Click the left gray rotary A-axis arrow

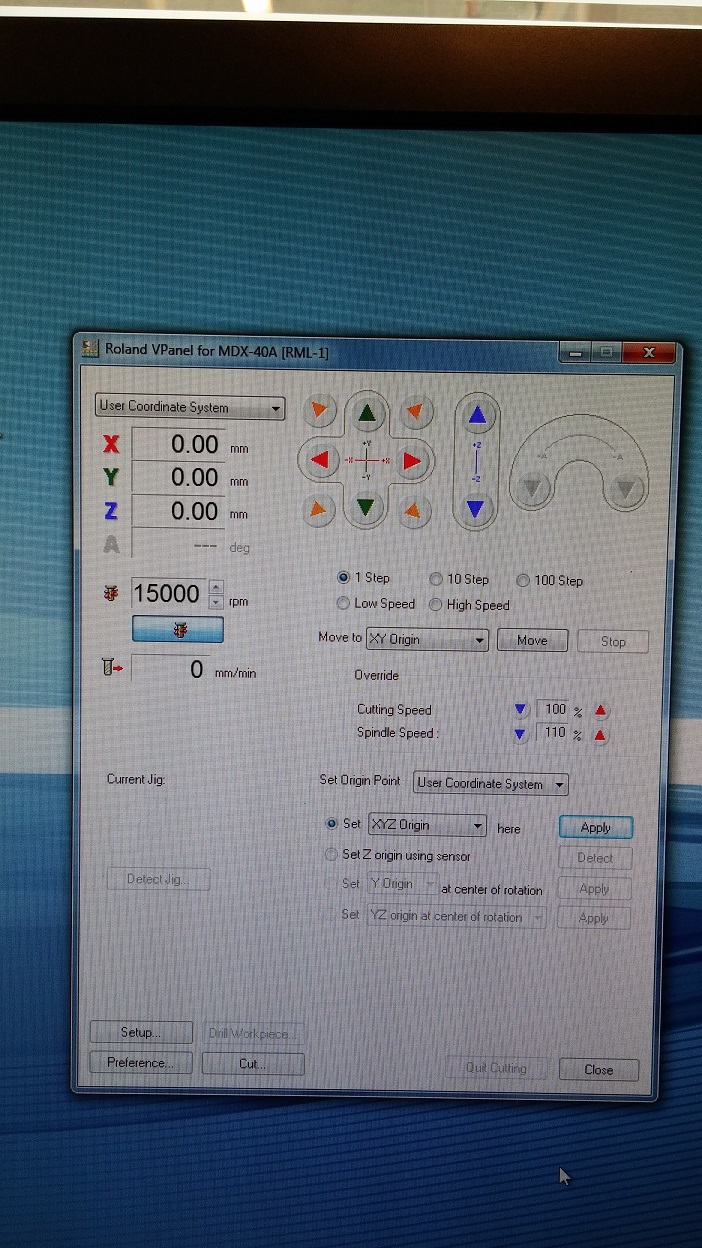pos(533,489)
